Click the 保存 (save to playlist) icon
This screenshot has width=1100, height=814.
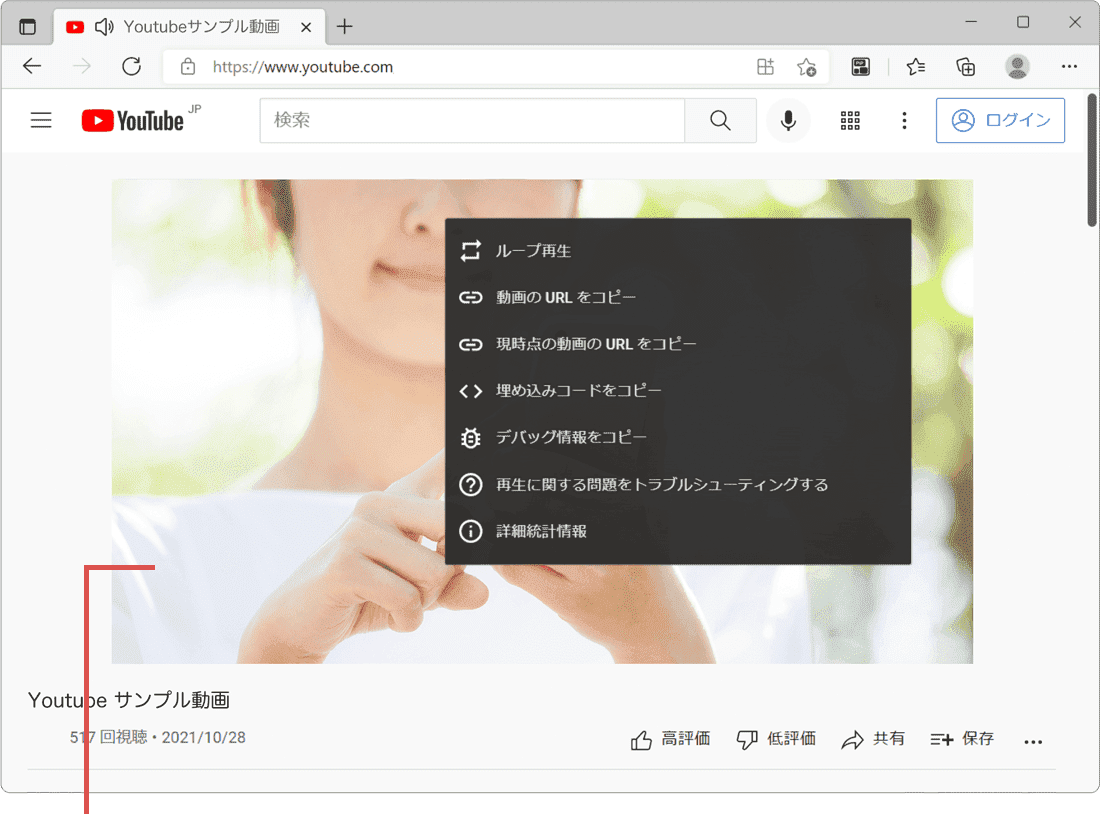tap(940, 738)
